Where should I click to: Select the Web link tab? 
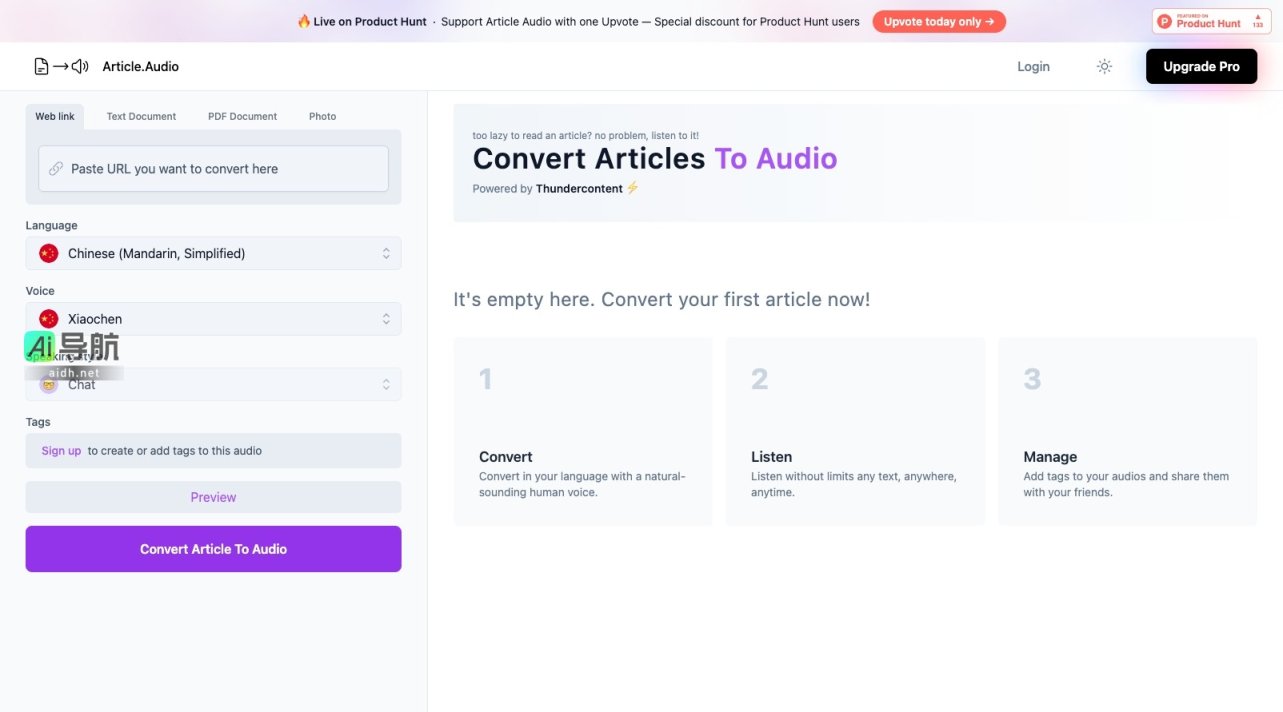click(x=55, y=117)
